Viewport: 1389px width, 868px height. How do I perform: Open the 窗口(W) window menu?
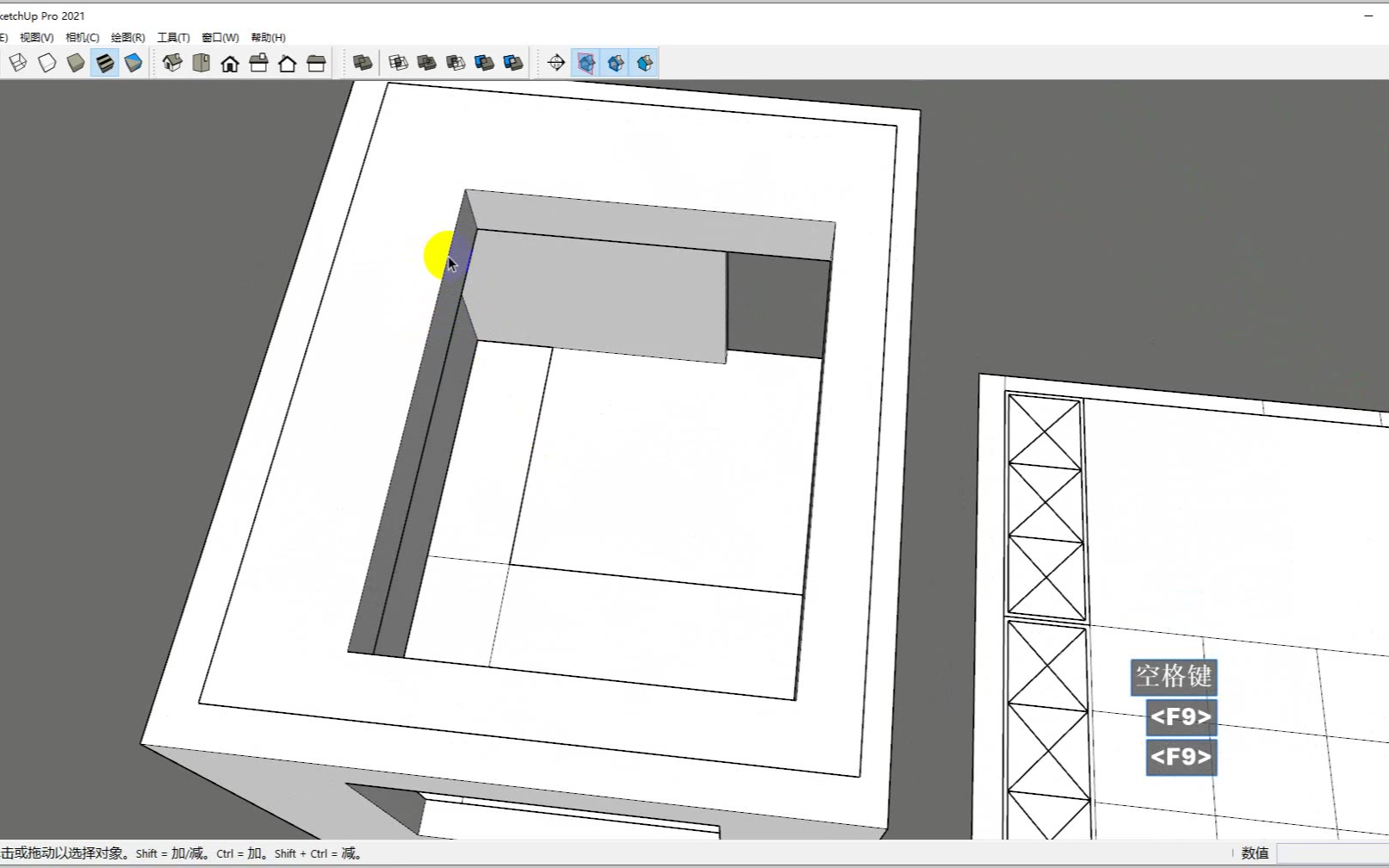[220, 38]
